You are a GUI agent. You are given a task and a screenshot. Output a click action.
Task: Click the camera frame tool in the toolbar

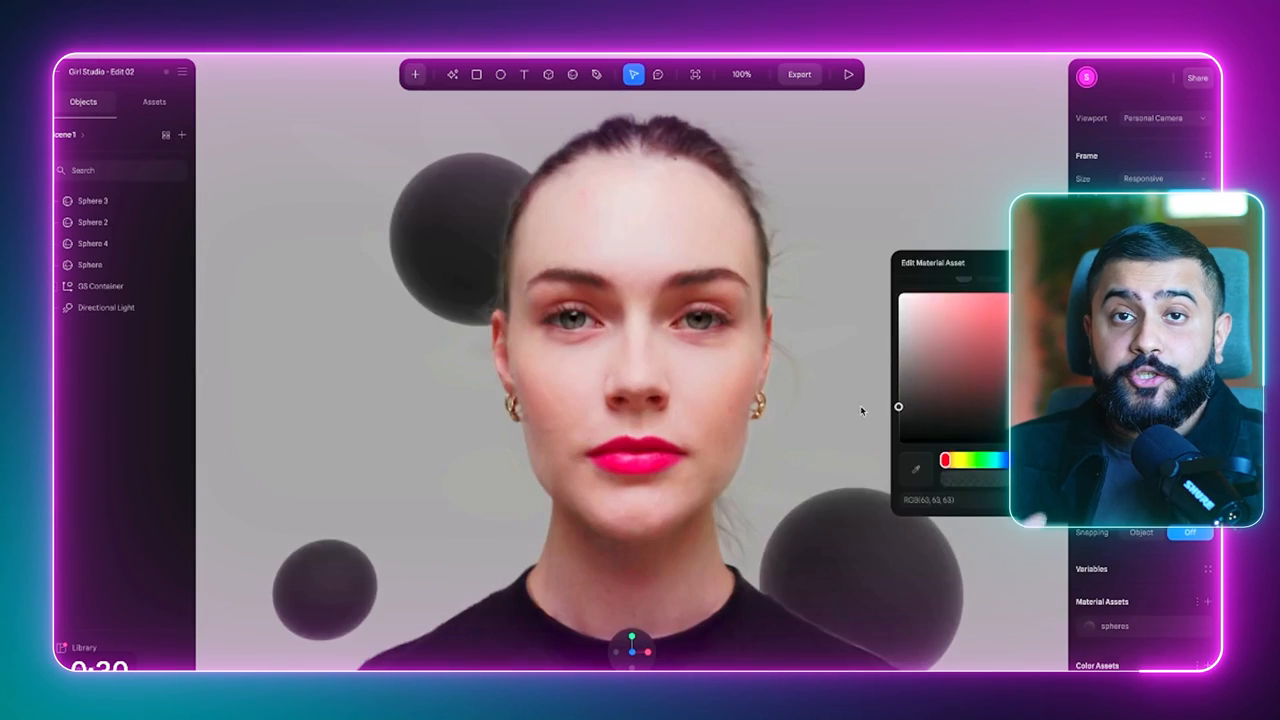695,74
